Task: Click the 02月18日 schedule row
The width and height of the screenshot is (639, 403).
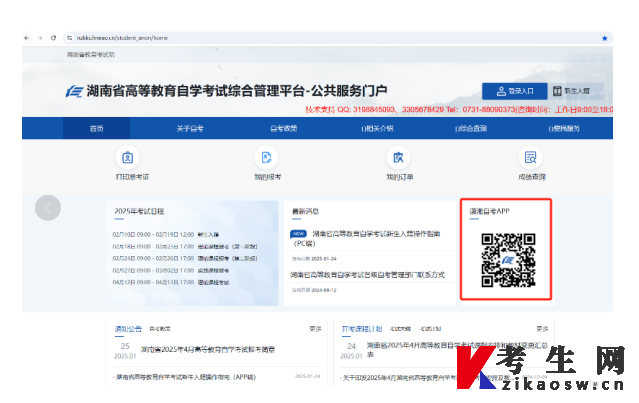Action: 185,247
